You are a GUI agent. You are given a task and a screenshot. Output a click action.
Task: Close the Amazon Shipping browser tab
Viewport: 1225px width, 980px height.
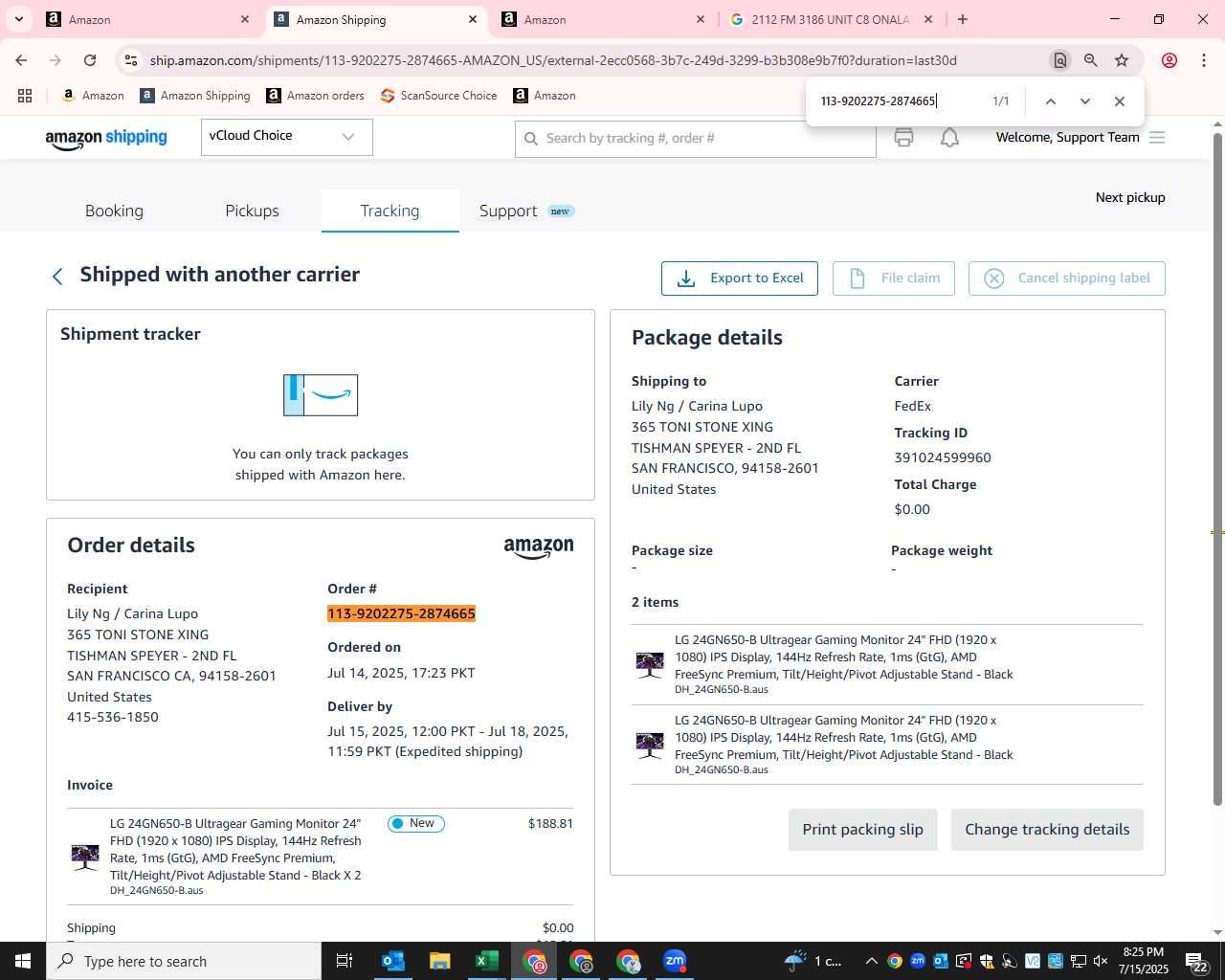(473, 19)
